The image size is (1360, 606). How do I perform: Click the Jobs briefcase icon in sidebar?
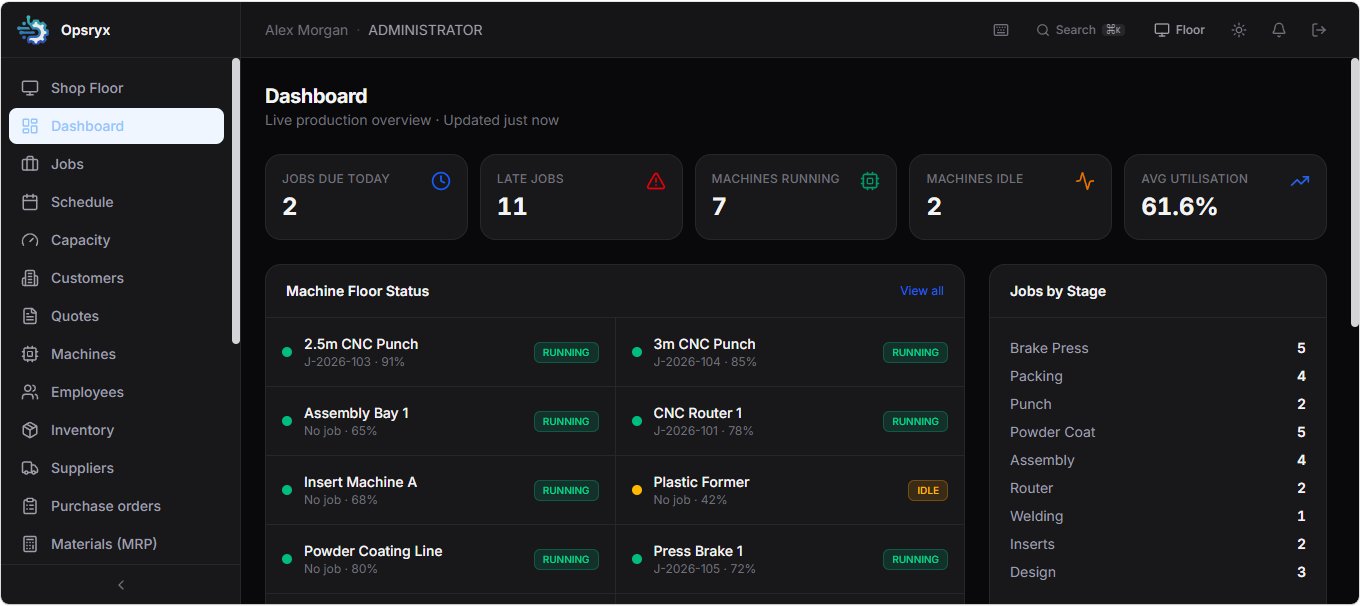[x=30, y=164]
